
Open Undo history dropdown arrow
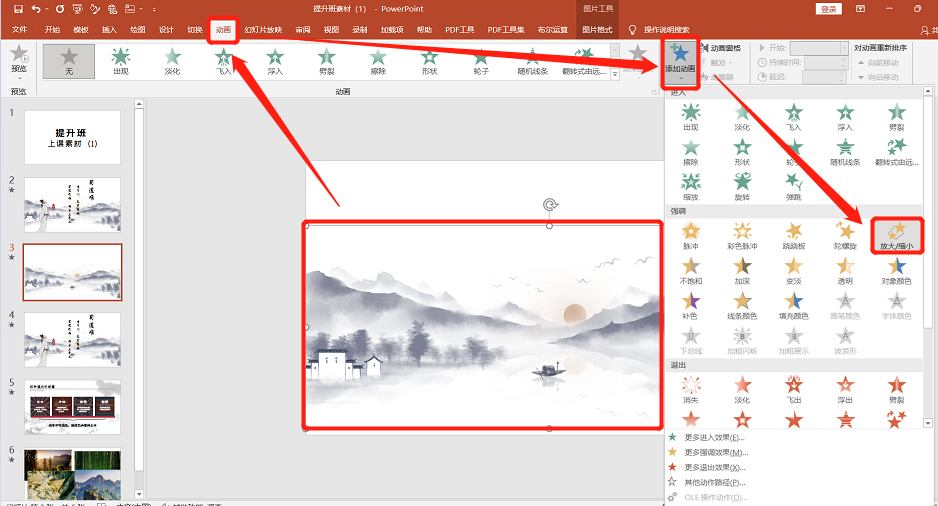[x=47, y=10]
